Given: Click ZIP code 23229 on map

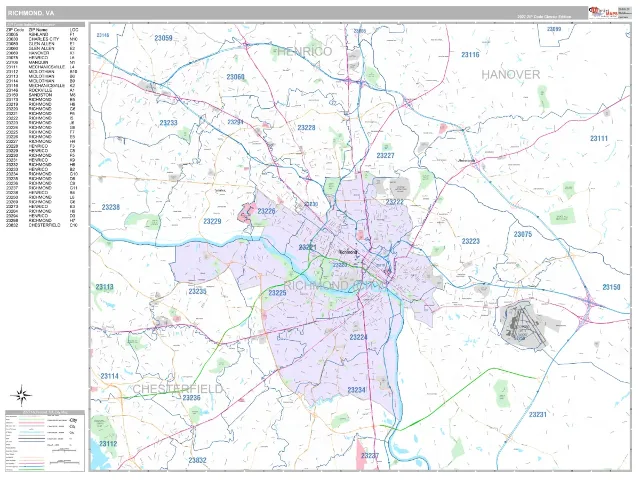Looking at the screenshot, I should [212, 221].
